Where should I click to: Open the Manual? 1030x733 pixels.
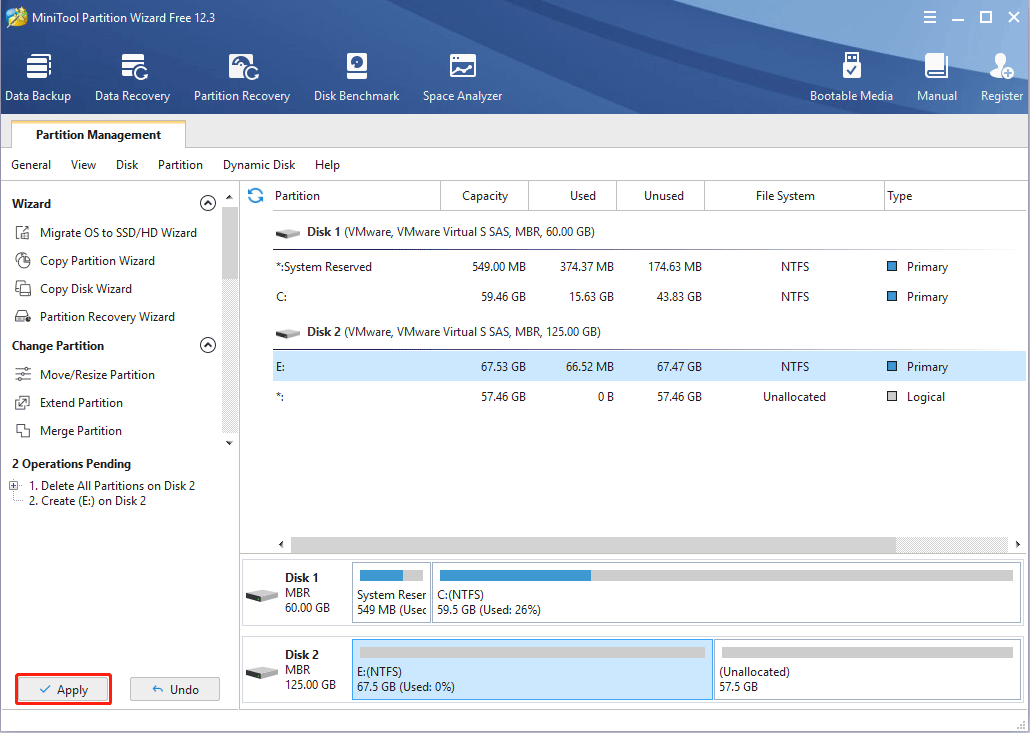936,75
